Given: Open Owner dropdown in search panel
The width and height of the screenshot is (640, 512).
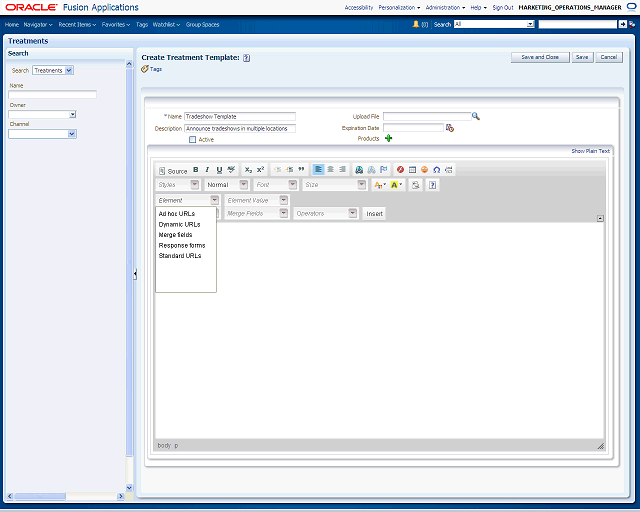Looking at the screenshot, I should [x=73, y=114].
